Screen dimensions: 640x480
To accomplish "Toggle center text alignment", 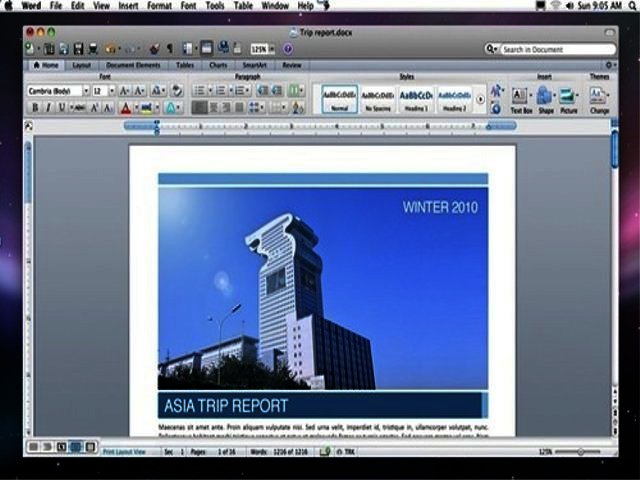I will point(214,108).
